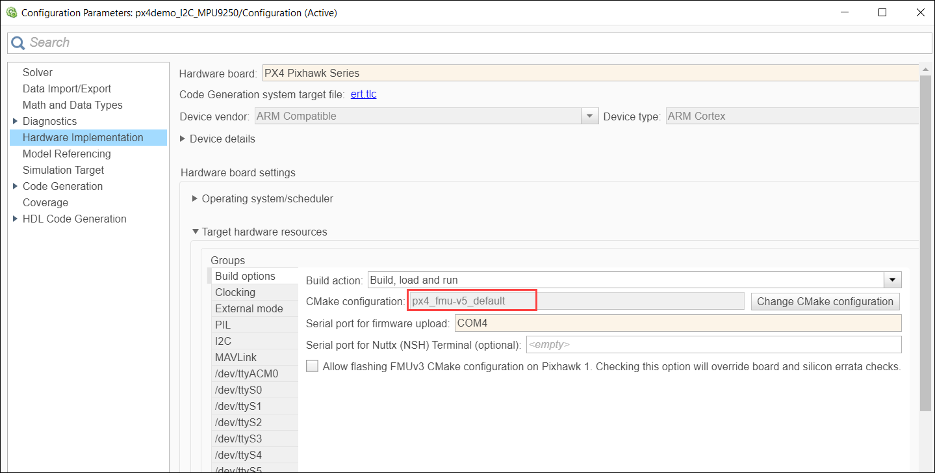Viewport: 935px width, 473px height.
Task: Click the Nuttx NSH Terminal port field
Action: [712, 345]
